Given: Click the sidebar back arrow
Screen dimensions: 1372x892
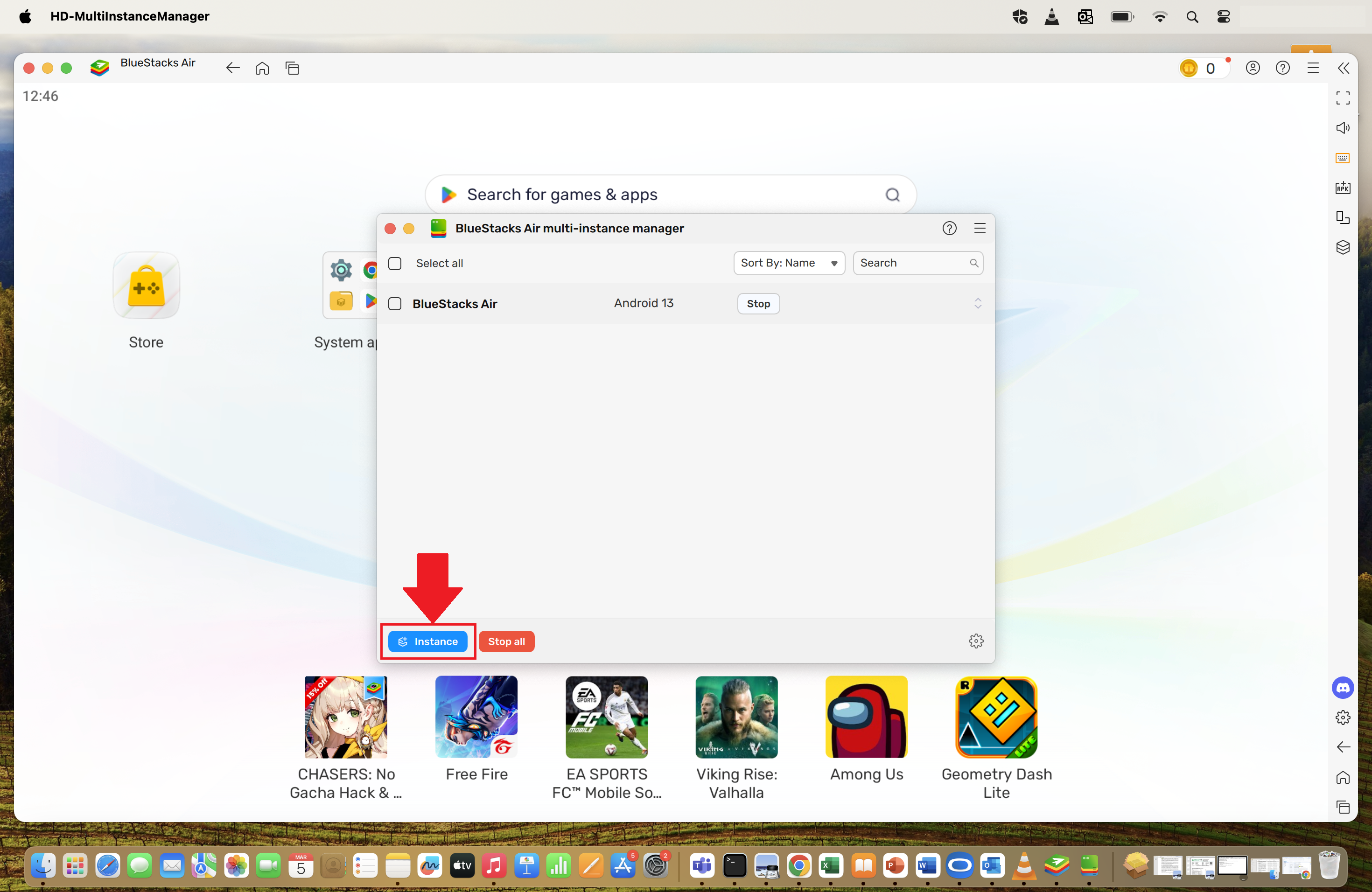Looking at the screenshot, I should click(1343, 747).
